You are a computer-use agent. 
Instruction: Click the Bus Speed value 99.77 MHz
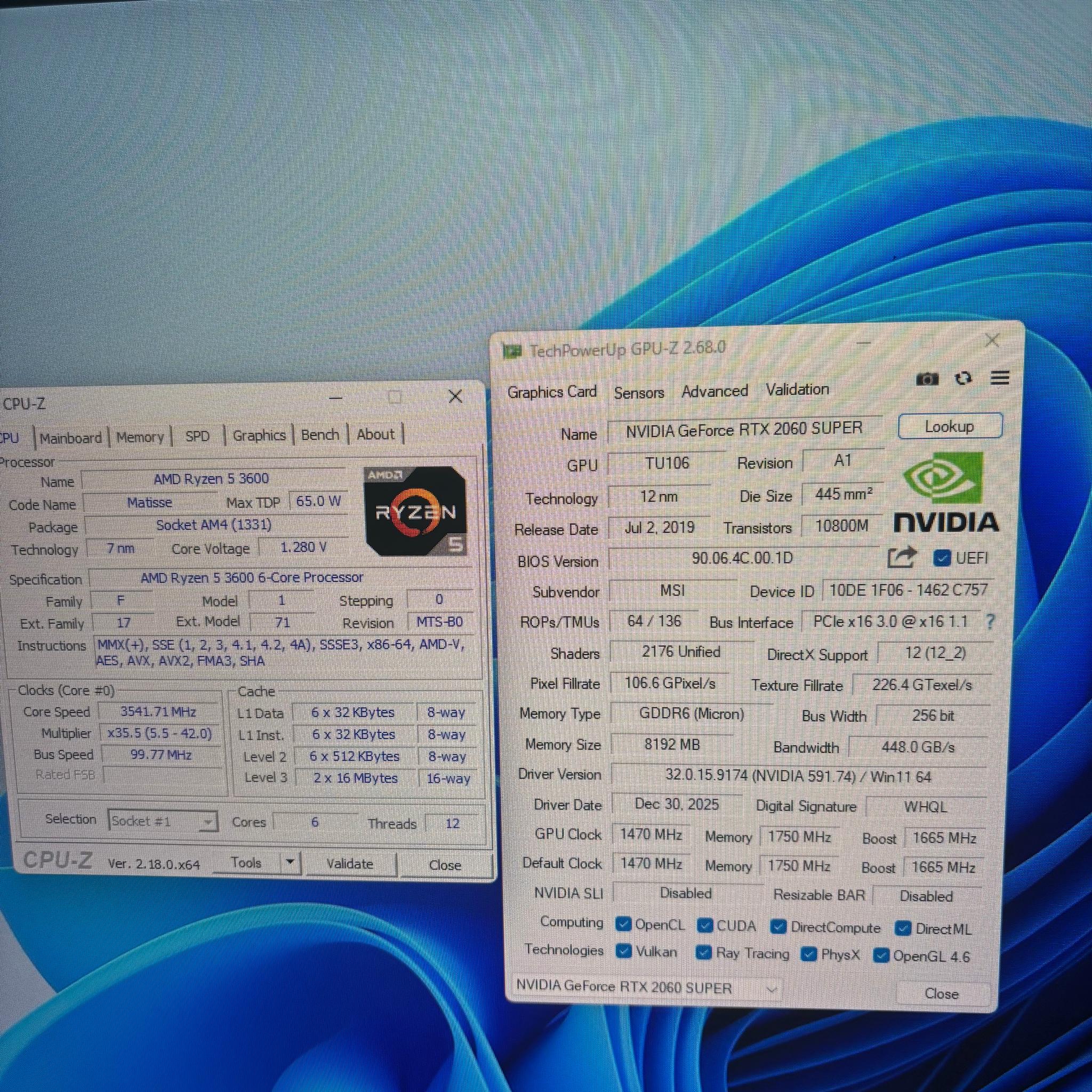pyautogui.click(x=161, y=754)
